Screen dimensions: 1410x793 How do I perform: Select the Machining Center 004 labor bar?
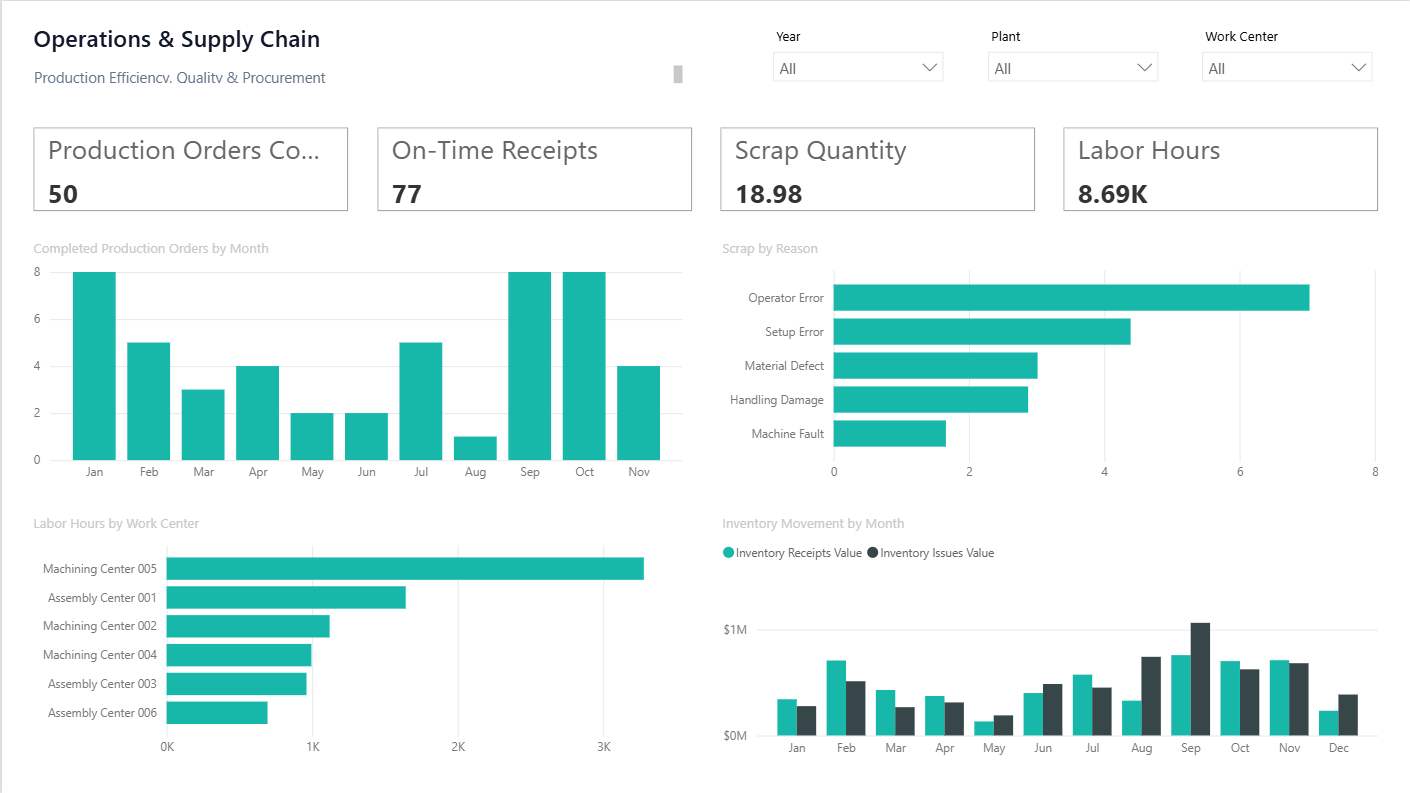[x=239, y=655]
